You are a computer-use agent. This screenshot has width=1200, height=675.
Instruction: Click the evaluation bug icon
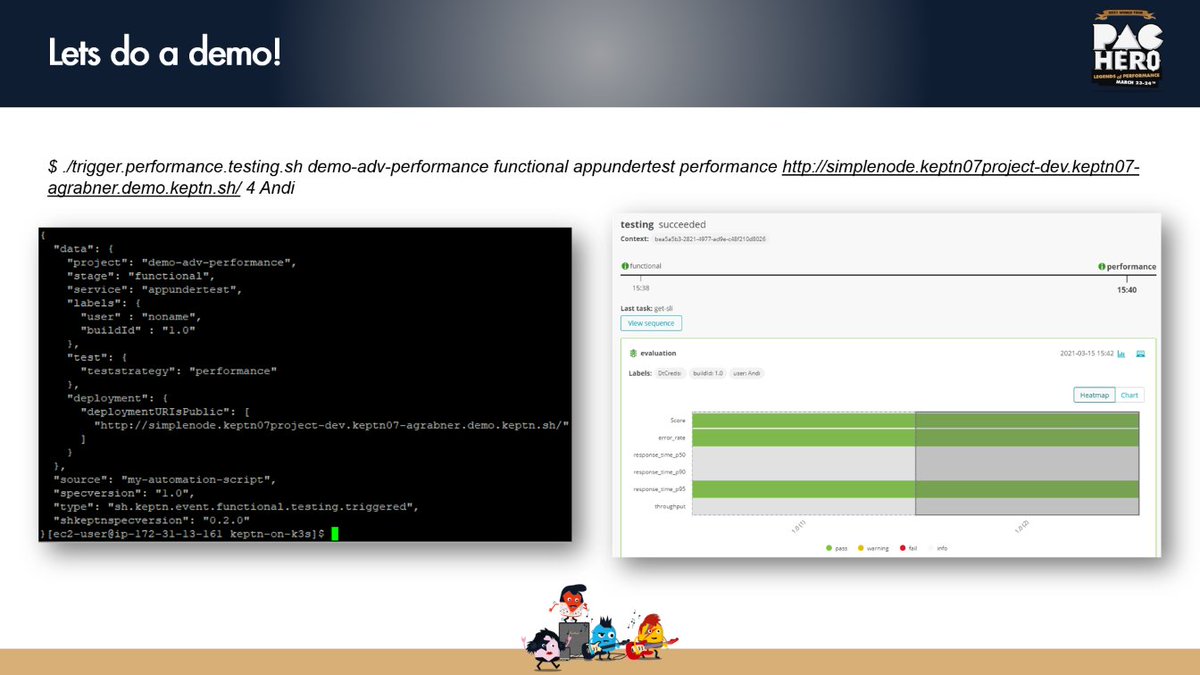click(633, 353)
